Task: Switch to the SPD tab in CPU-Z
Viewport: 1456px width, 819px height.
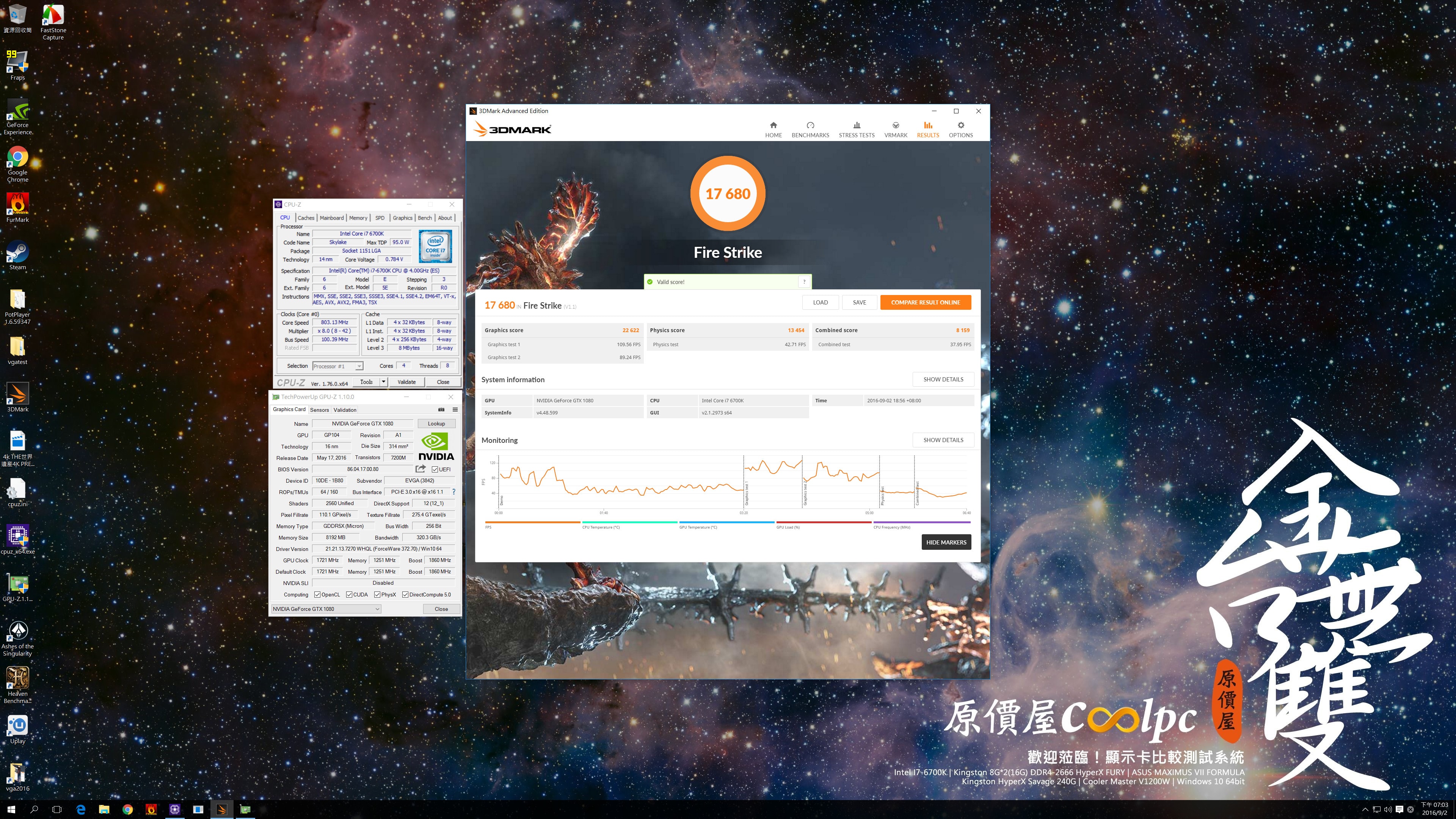Action: pos(380,218)
